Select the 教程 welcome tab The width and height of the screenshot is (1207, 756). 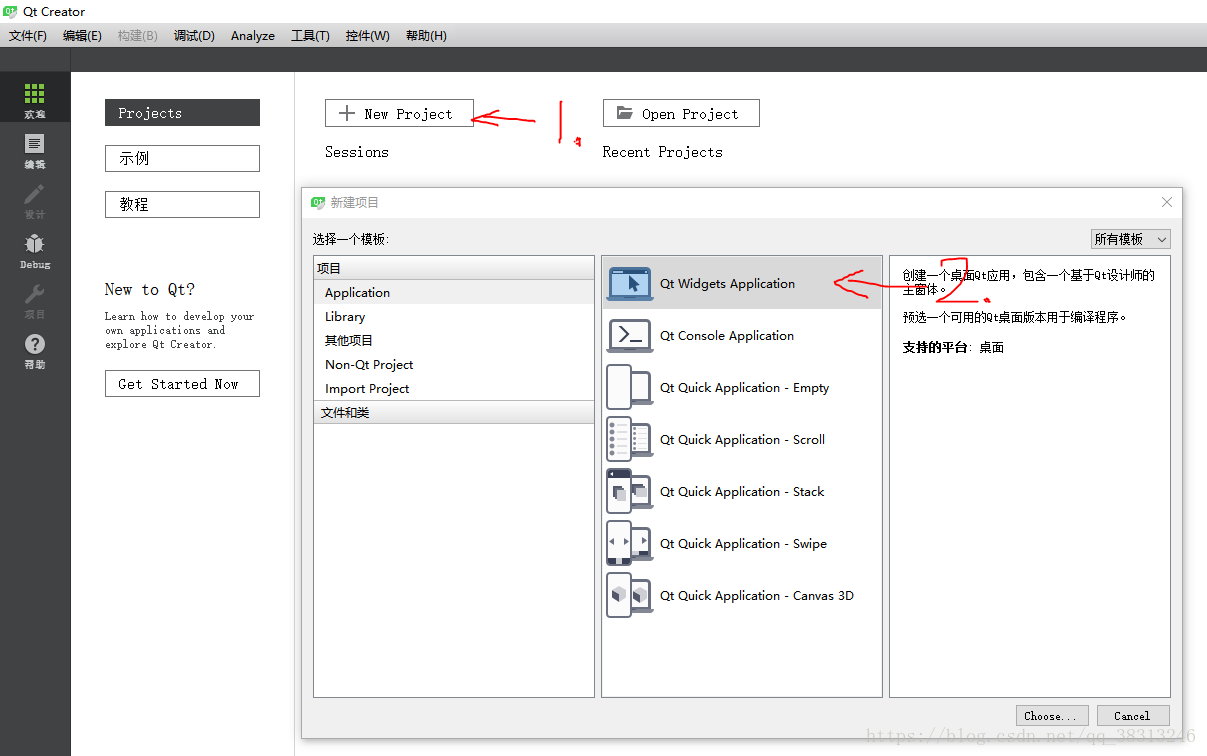pos(182,204)
